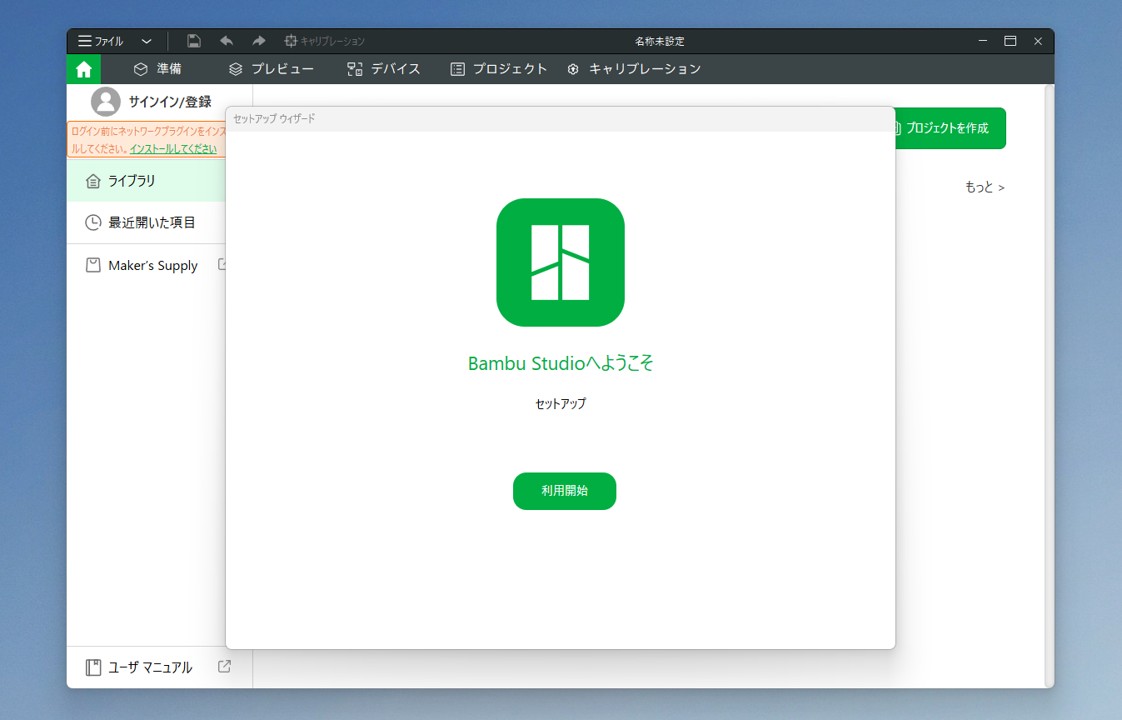This screenshot has width=1122, height=720.
Task: Click the プロジェクトを作成 button
Action: pyautogui.click(x=950, y=128)
